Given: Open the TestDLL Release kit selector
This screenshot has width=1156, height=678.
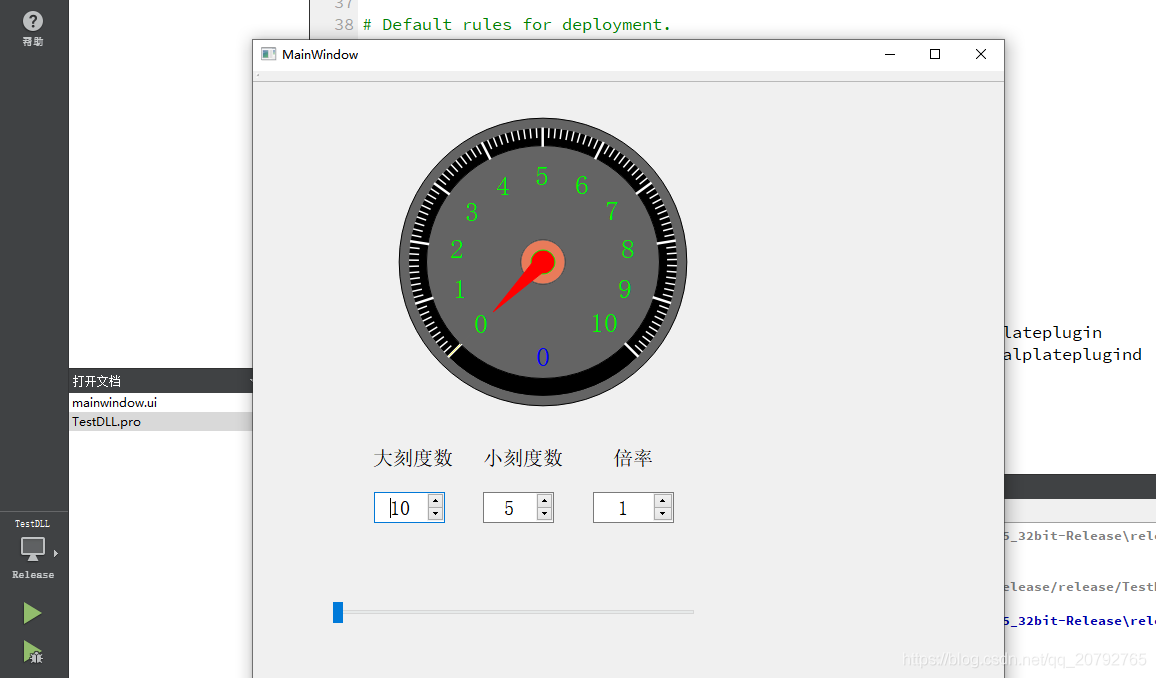Looking at the screenshot, I should tap(33, 548).
